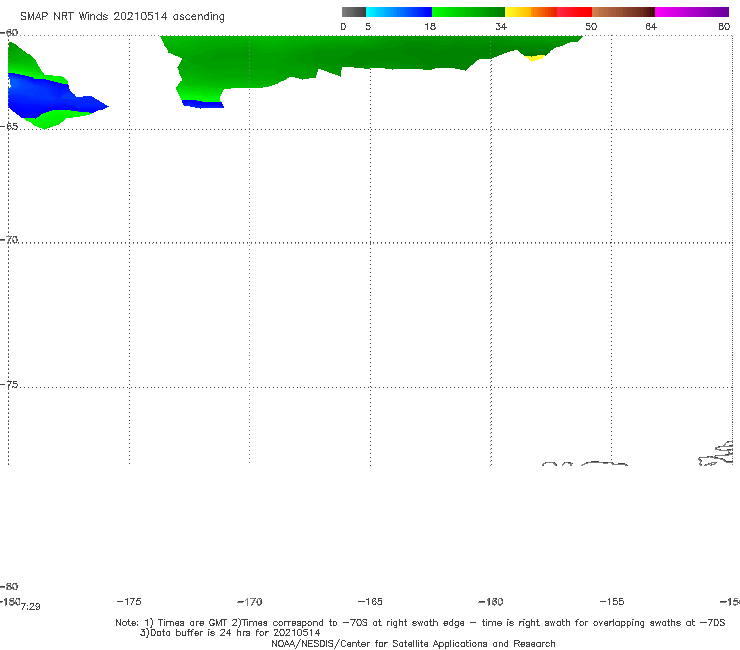This screenshot has width=740, height=650.
Task: Click the '50' label under the color bar
Action: click(591, 26)
